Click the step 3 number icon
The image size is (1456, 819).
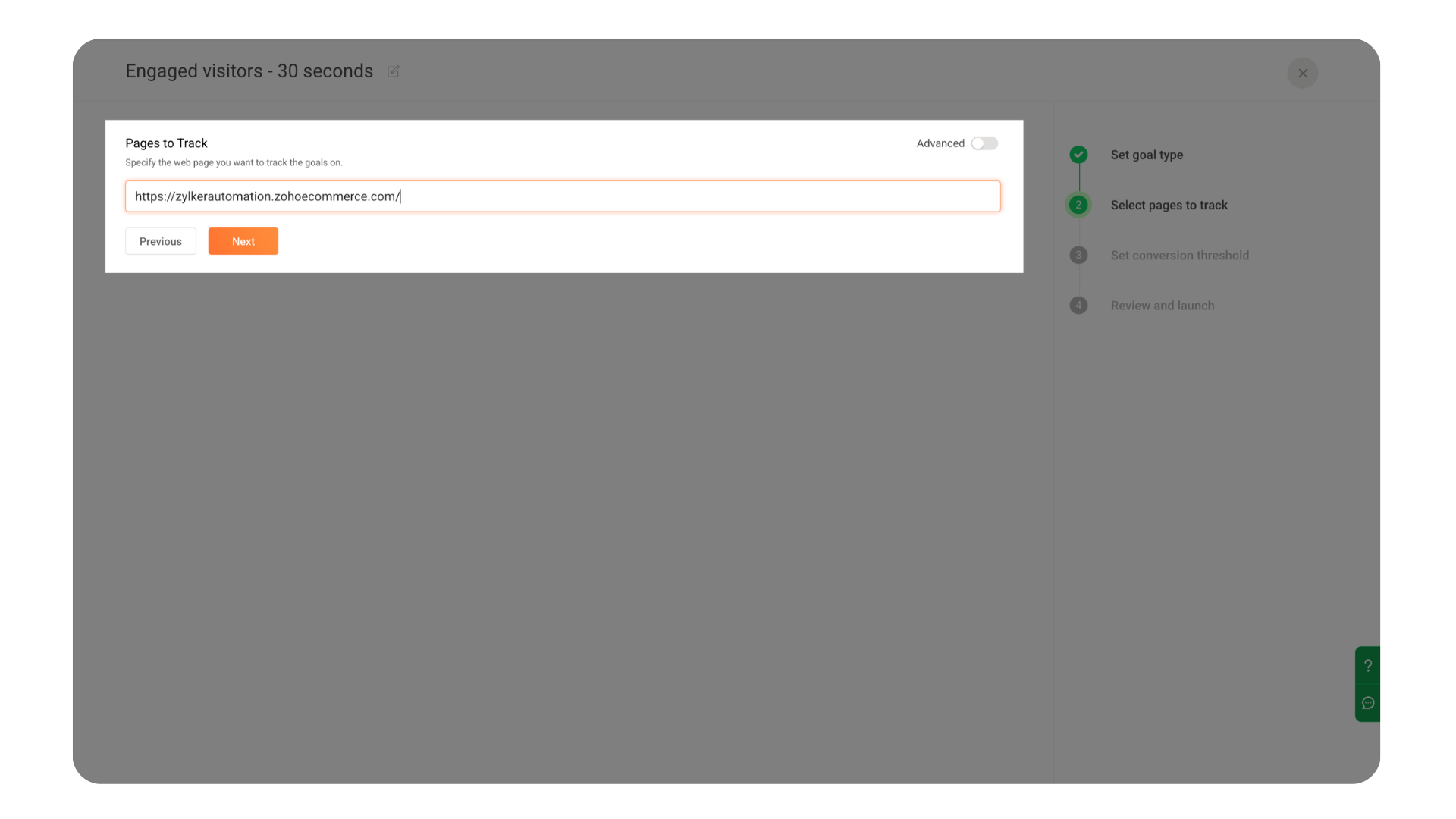1078,256
